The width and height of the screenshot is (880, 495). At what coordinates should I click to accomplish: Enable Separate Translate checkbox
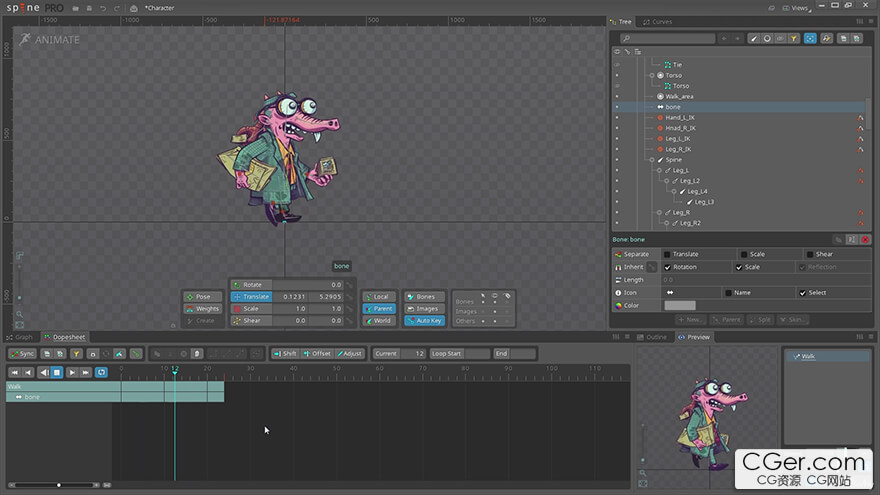point(667,254)
